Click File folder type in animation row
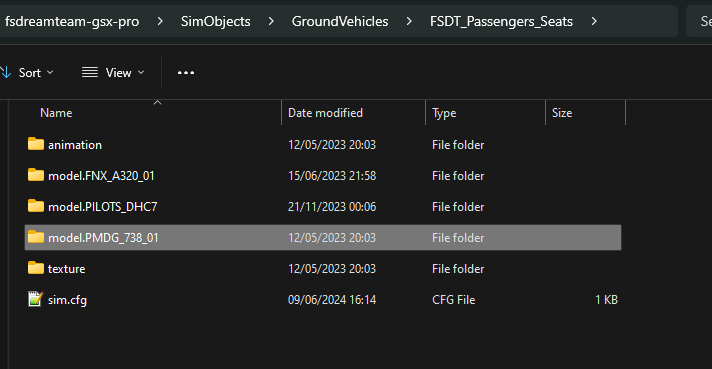 (458, 145)
